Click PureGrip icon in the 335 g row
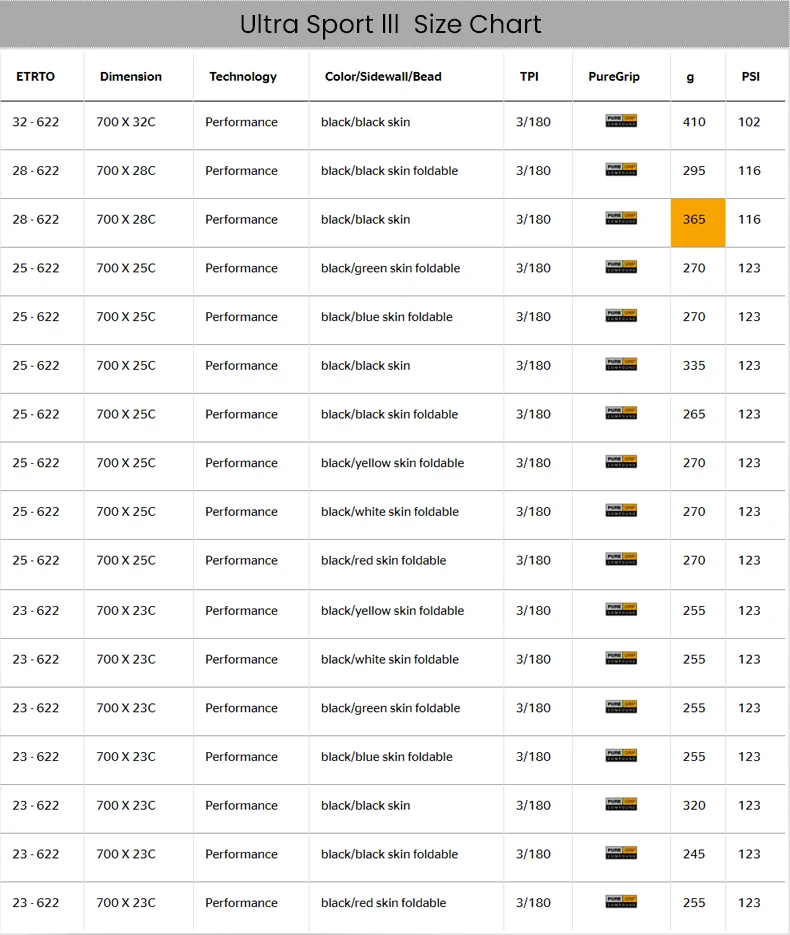Screen dimensions: 790x935 (621, 364)
